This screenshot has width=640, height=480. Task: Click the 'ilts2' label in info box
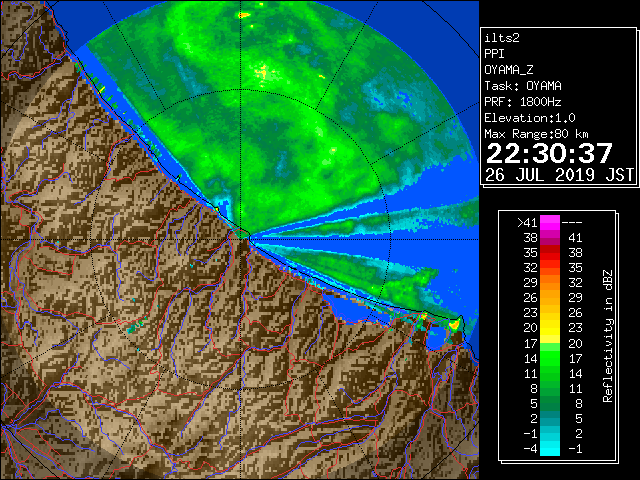click(x=502, y=38)
